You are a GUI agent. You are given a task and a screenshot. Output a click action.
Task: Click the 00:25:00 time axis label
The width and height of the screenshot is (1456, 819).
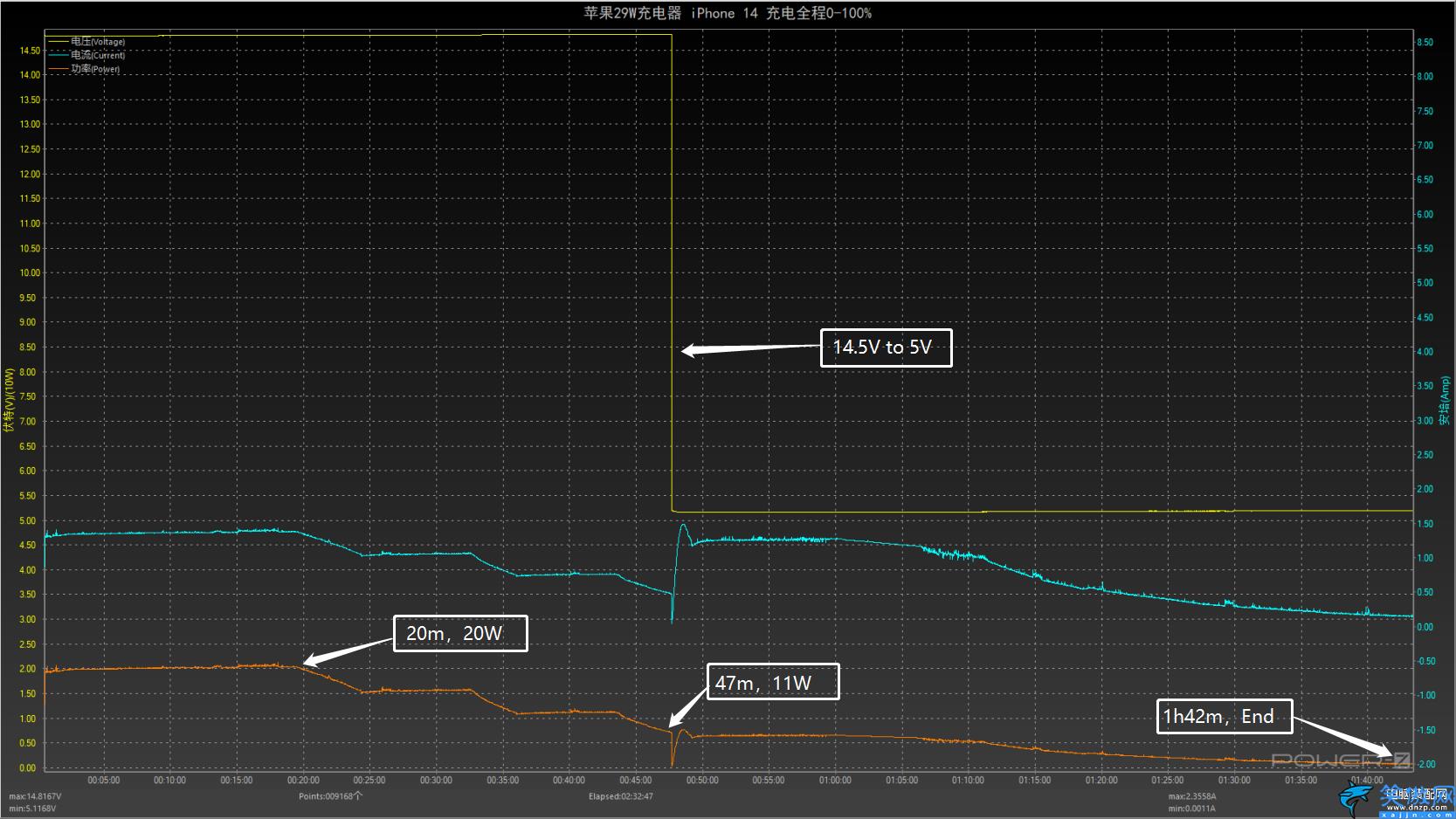[369, 781]
